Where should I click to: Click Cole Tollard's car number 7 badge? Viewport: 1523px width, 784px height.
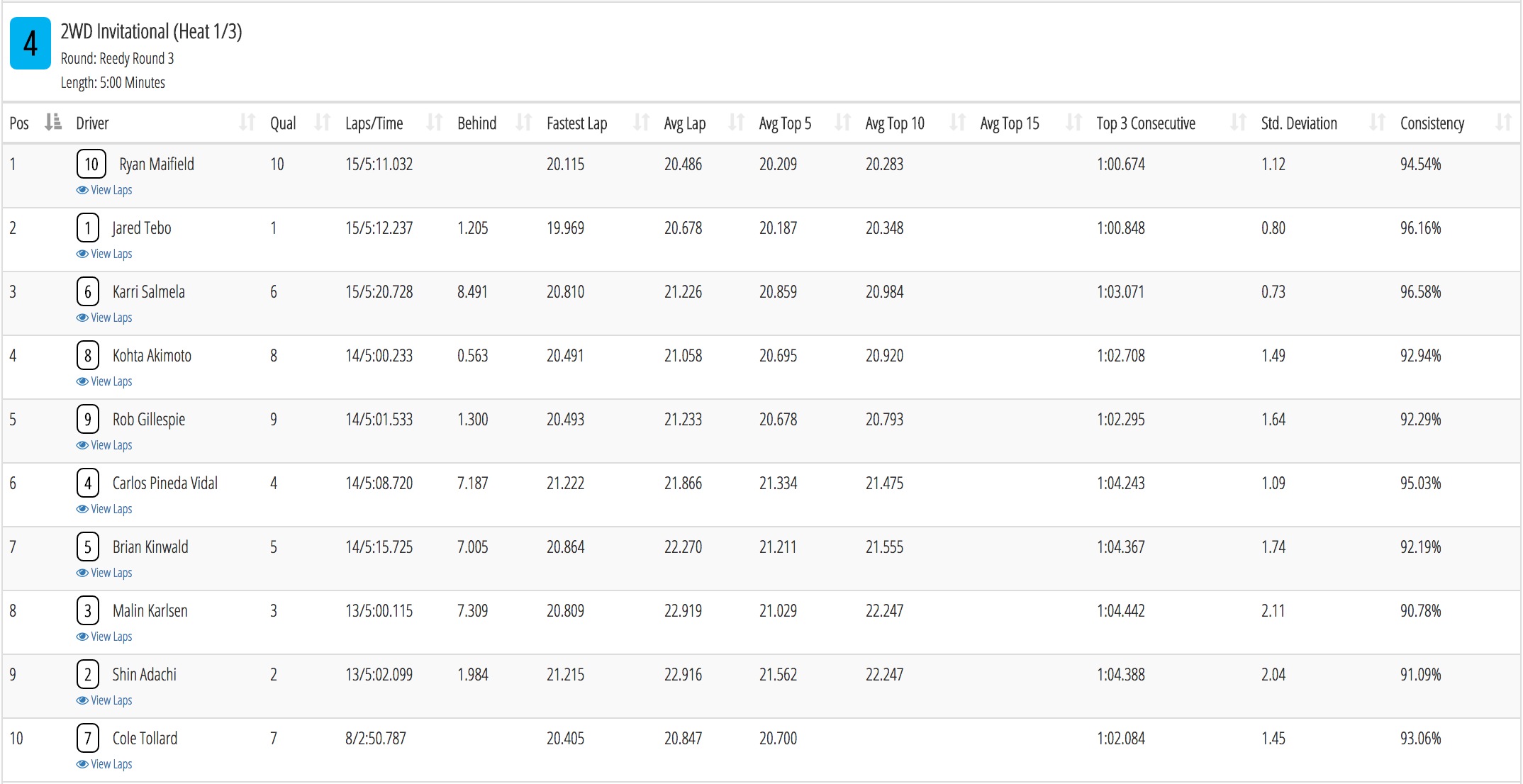[88, 739]
